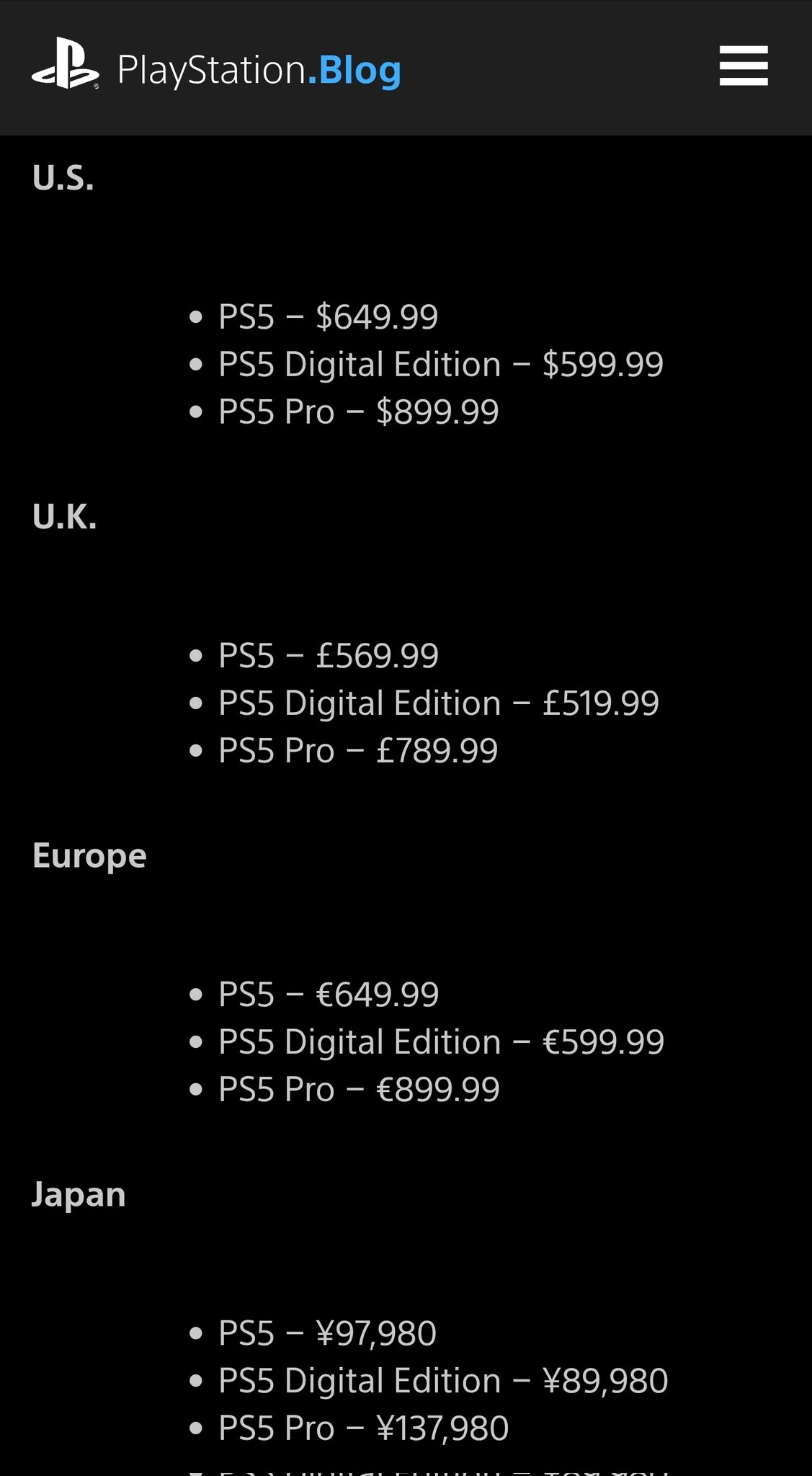Click the cut-off list item below ¥137,980
Image resolution: width=812 pixels, height=1476 pixels.
[x=443, y=1470]
